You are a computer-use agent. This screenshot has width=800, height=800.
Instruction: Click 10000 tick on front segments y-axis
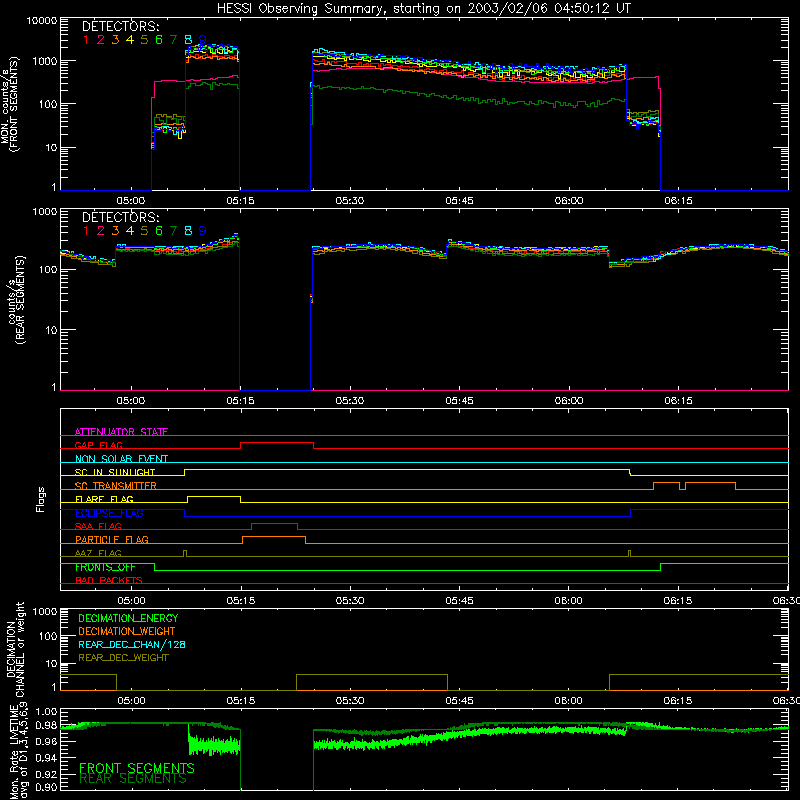tap(42, 21)
